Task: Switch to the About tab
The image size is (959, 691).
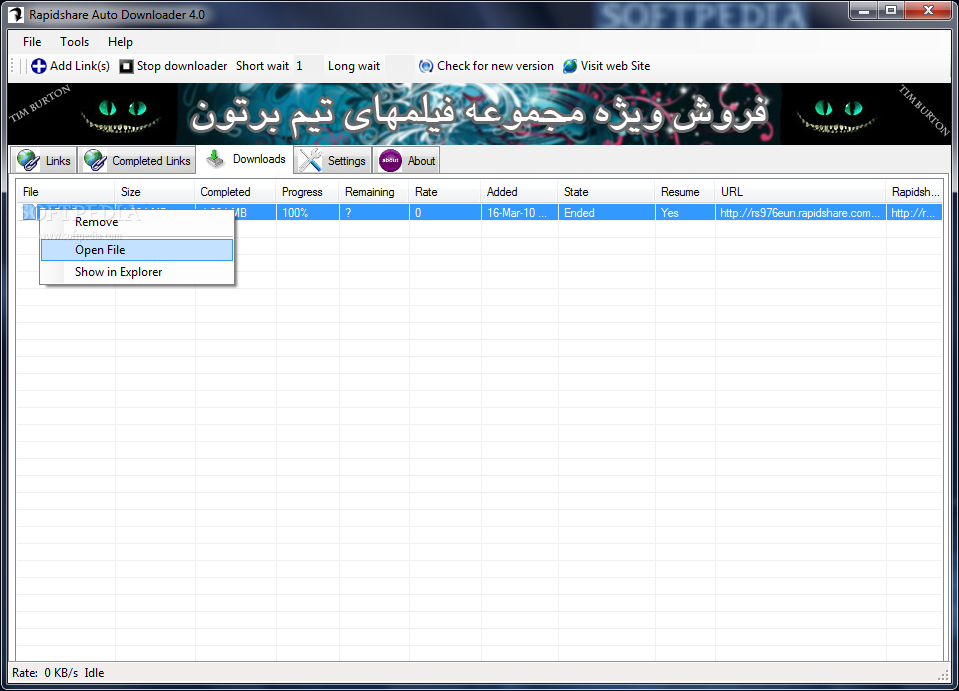Action: [x=407, y=160]
